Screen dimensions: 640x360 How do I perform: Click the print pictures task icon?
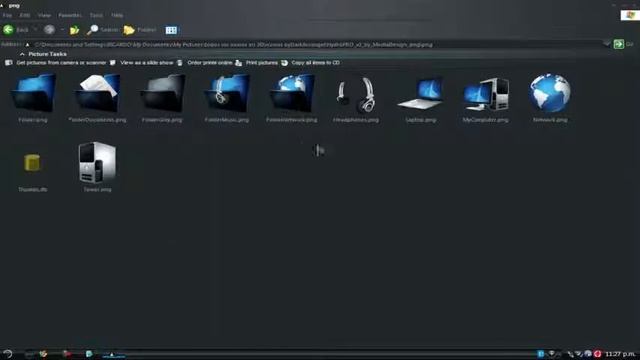(x=239, y=63)
